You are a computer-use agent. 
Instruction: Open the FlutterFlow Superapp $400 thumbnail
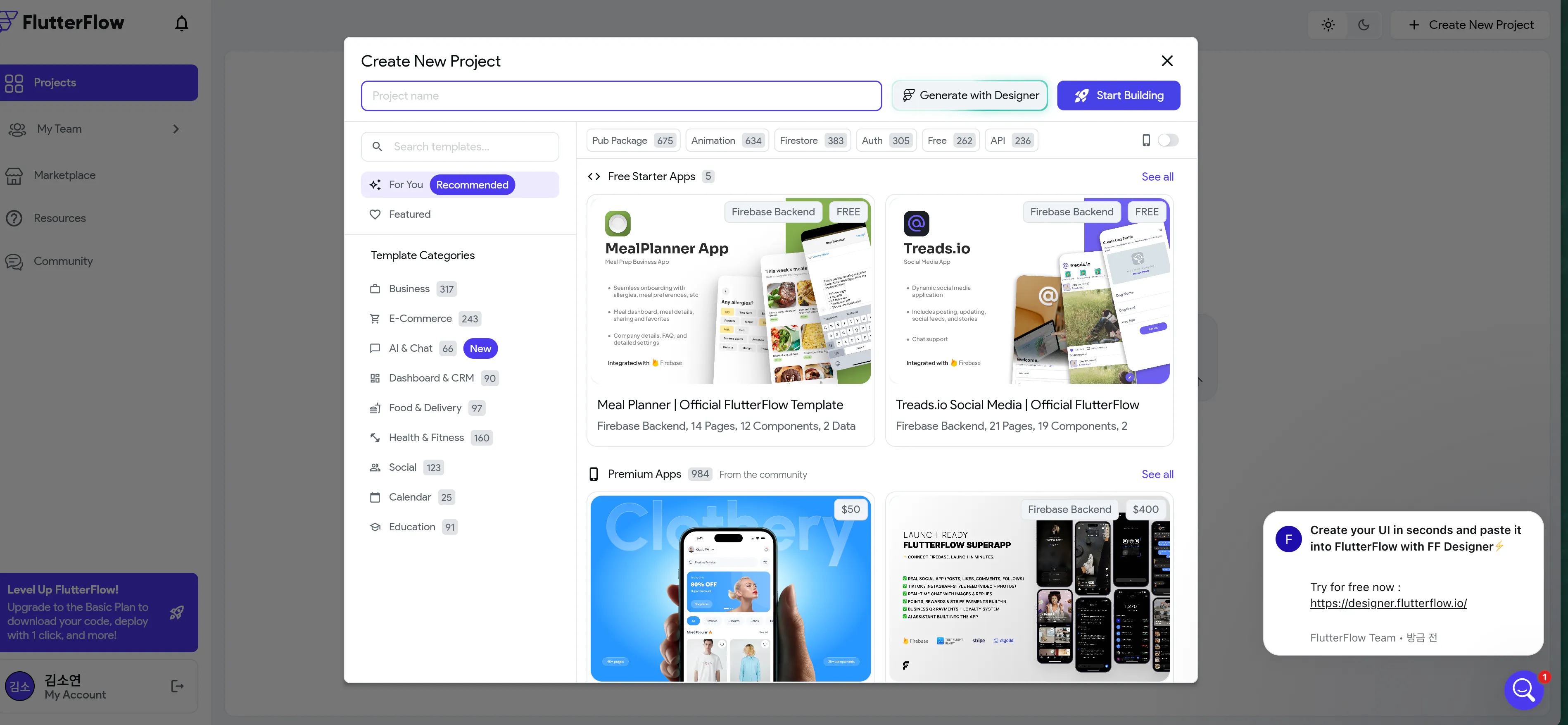(x=1029, y=589)
